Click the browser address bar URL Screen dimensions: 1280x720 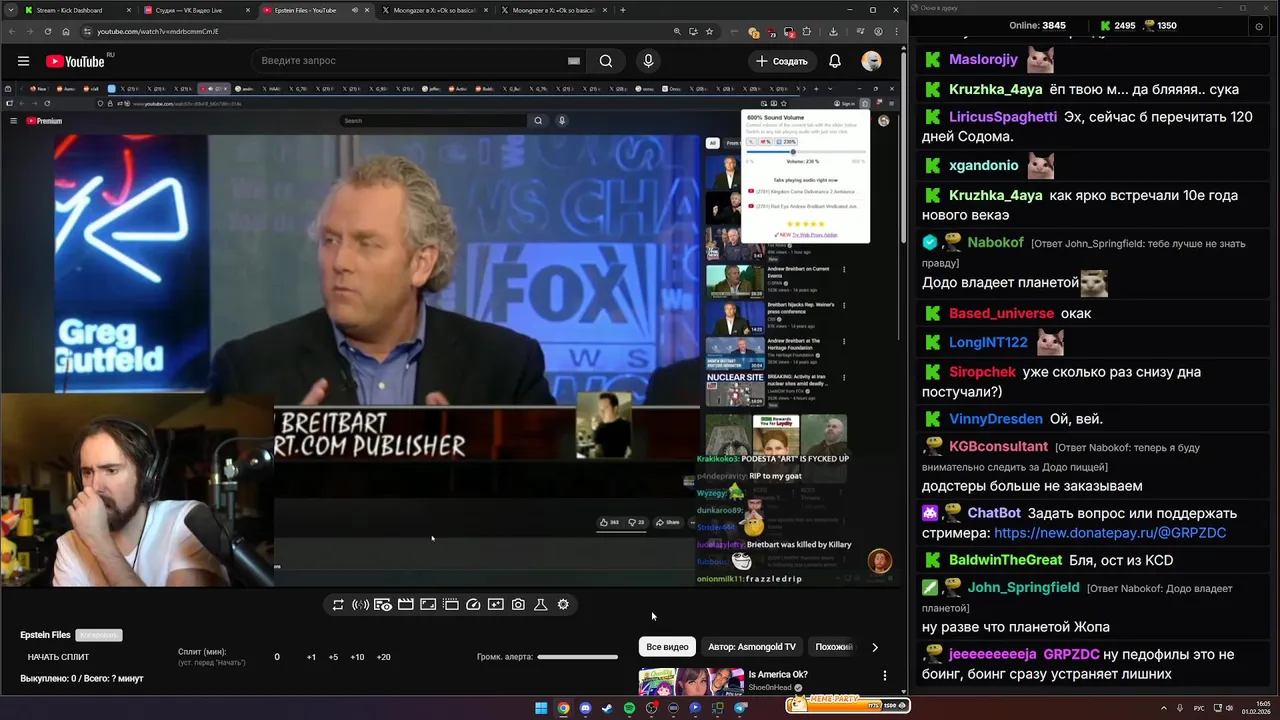click(158, 31)
